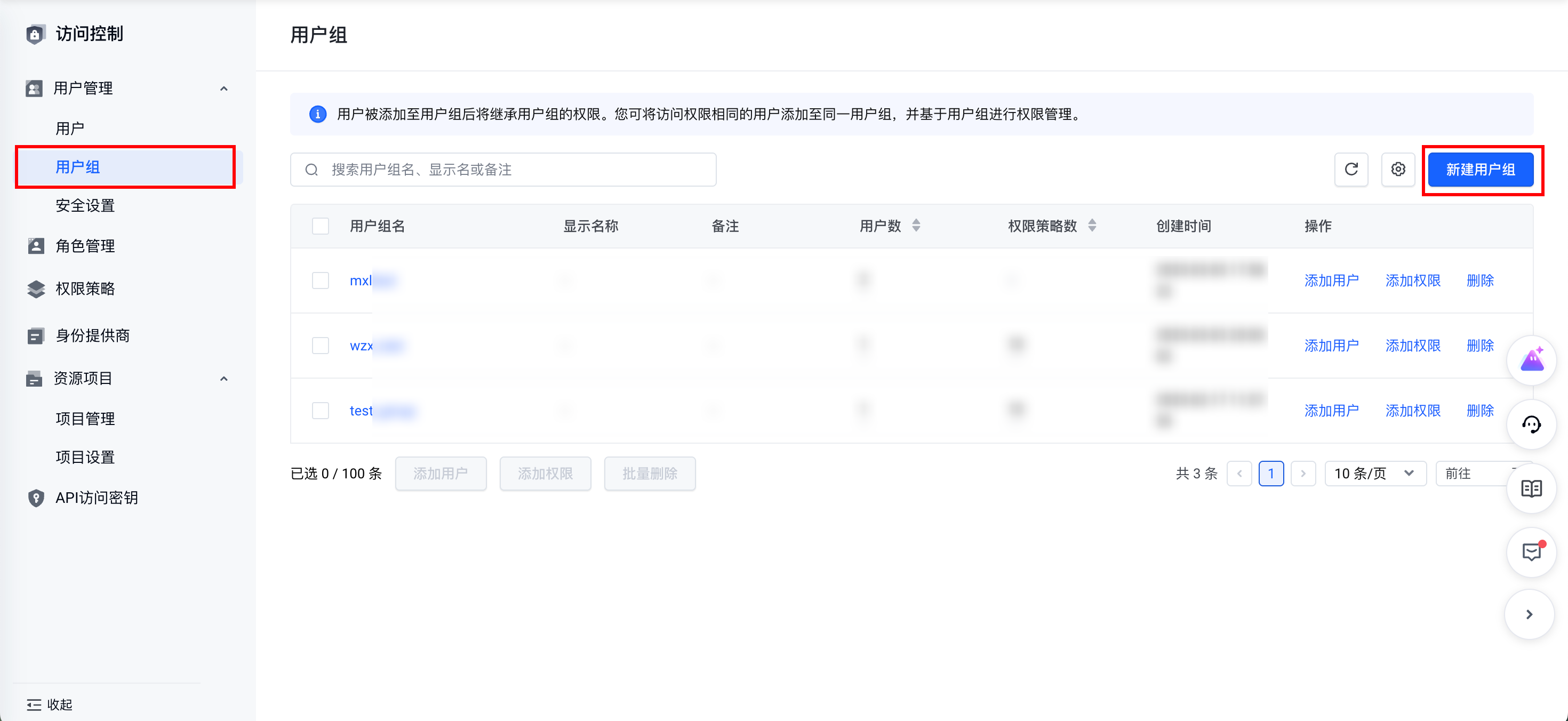Open 角色管理 in sidebar
This screenshot has width=1568, height=721.
(x=85, y=246)
